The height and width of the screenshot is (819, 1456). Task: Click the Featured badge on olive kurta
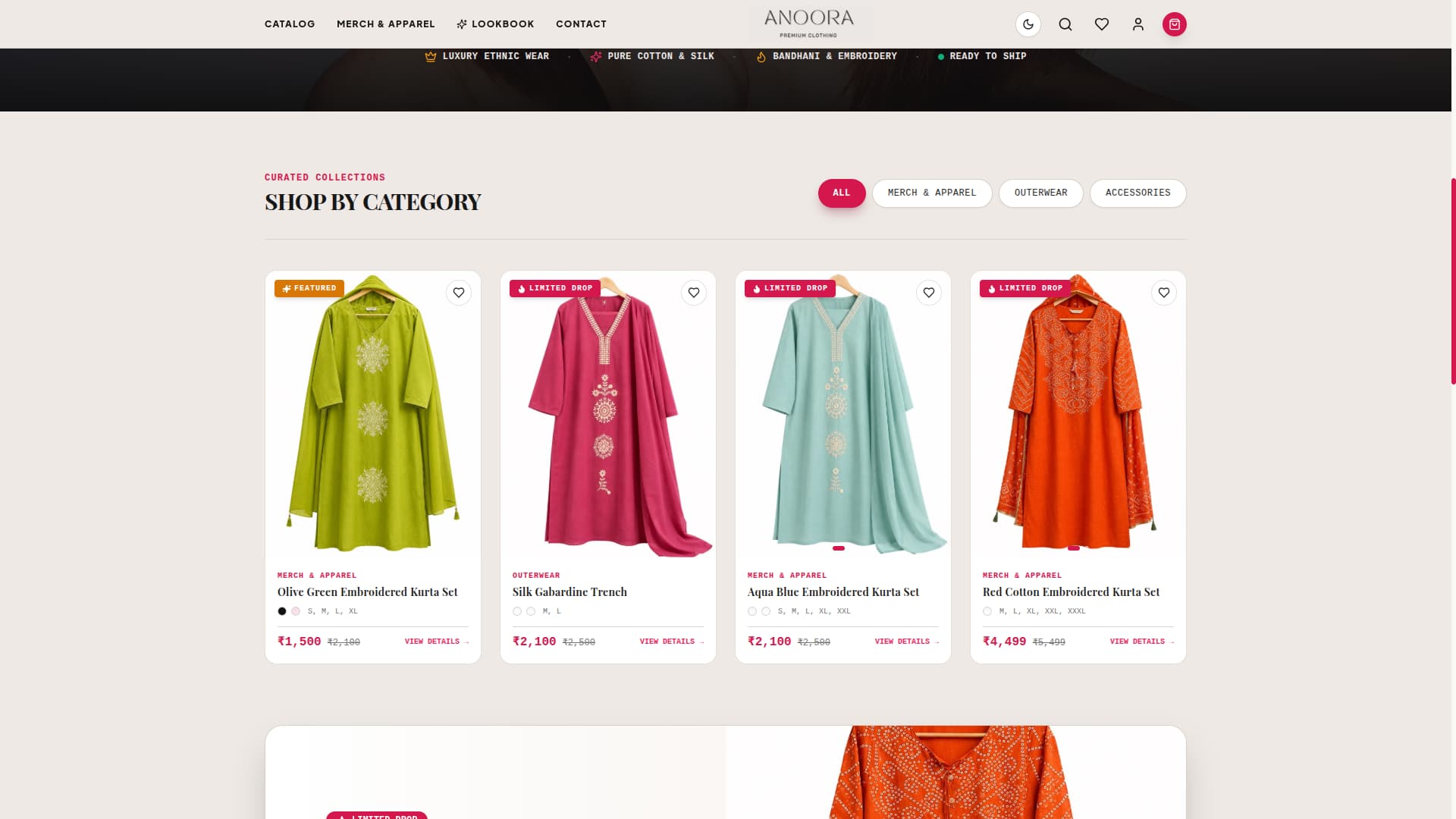pos(309,288)
